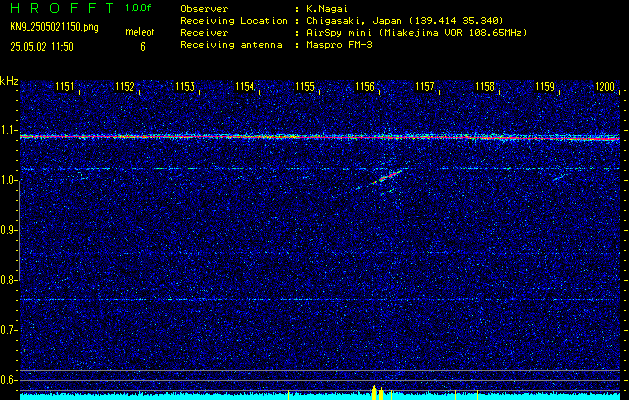Select AirSpy mini Miakejima VOR text
The height and width of the screenshot is (400, 629).
(x=416, y=33)
